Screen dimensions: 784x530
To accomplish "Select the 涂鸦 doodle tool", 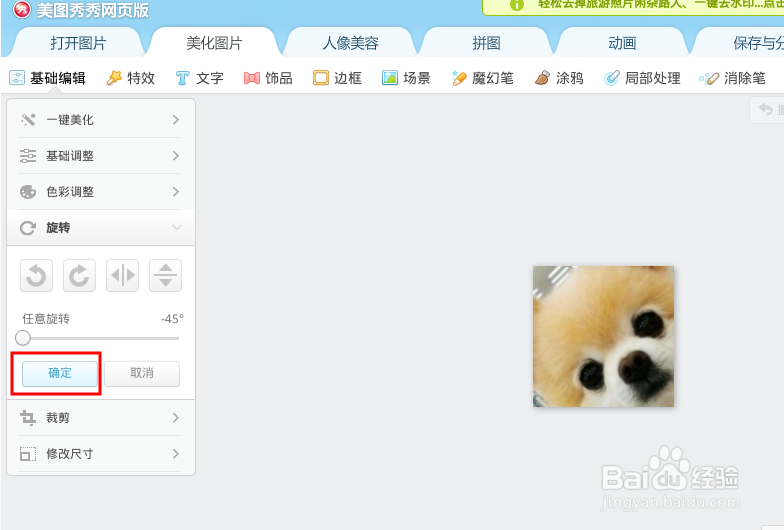I will 558,78.
